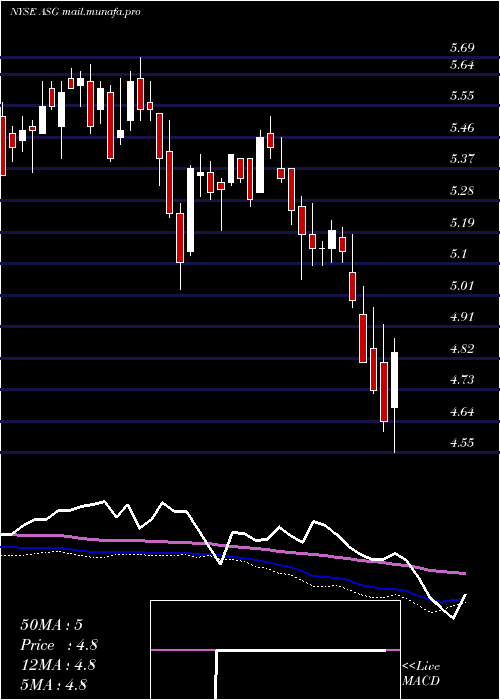Click the 5MA : 4.8 readout
Image resolution: width=500 pixels, height=700 pixels.
pyautogui.click(x=53, y=684)
